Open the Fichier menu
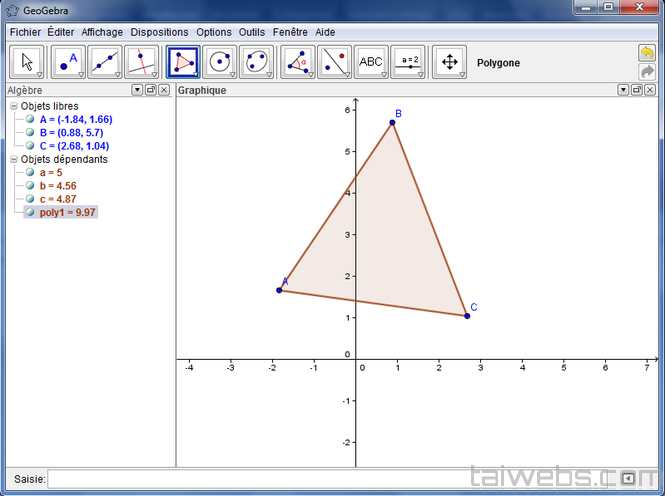Screen dimensions: 665x496 click(x=25, y=32)
